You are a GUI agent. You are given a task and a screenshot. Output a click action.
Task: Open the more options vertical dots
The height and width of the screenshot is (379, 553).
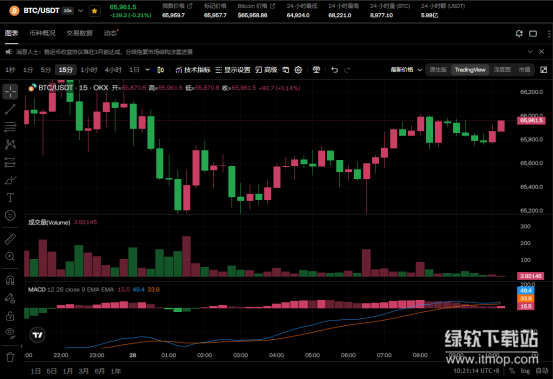click(549, 33)
